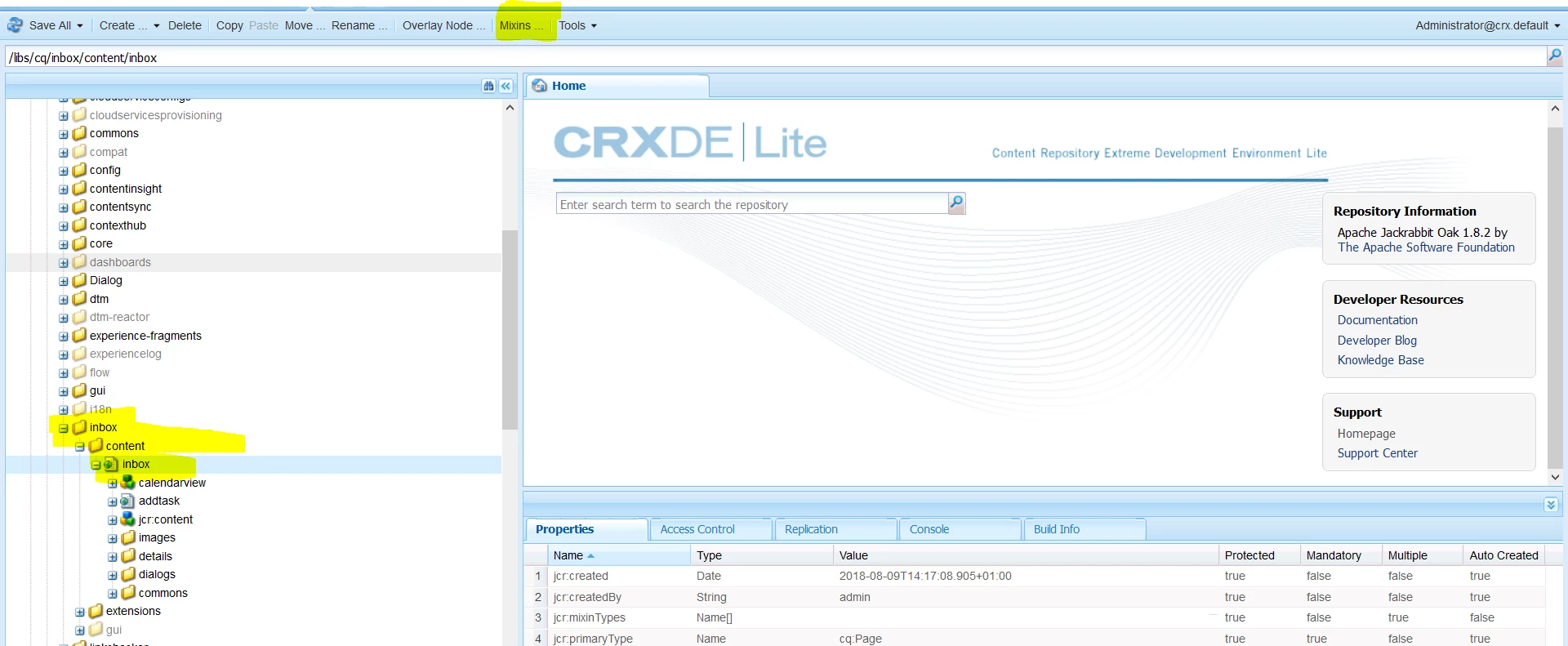Click the details folder icon
This screenshot has width=1568, height=646.
click(x=128, y=555)
